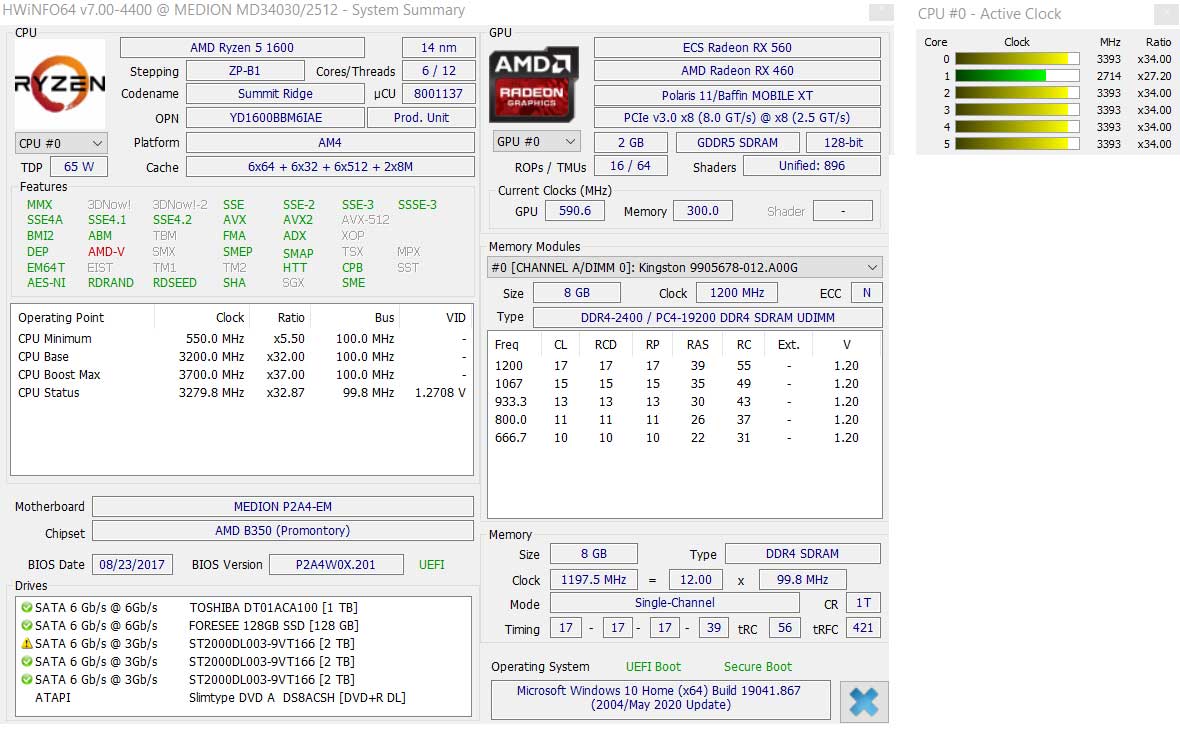Click the Ryzen CPU logo

(60, 84)
